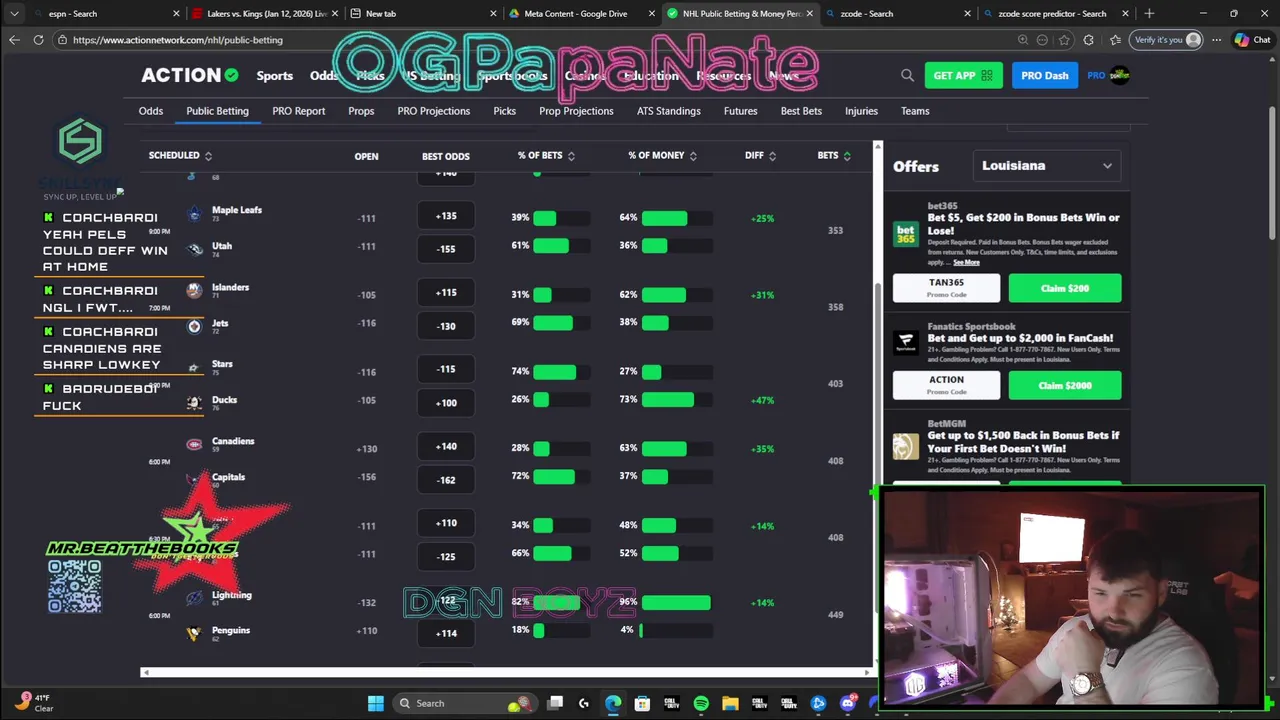This screenshot has width=1280, height=720.
Task: Open Spotify from the taskbar
Action: (x=701, y=703)
